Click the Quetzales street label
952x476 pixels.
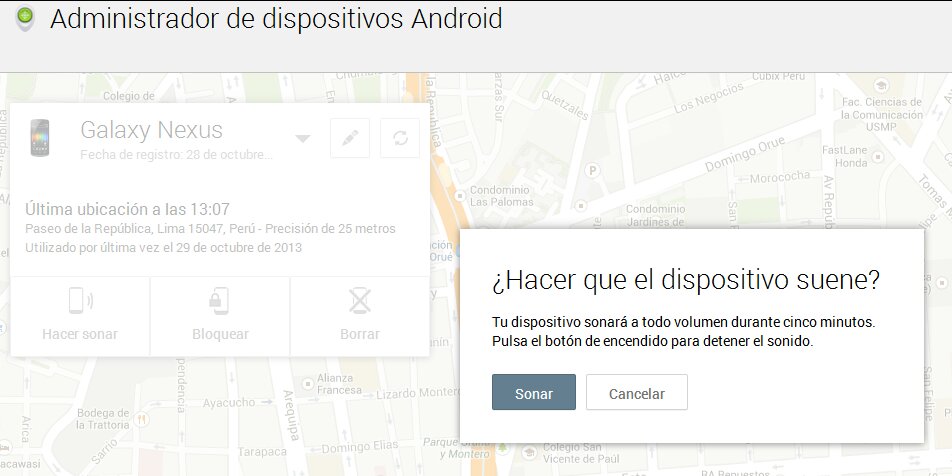click(x=565, y=106)
